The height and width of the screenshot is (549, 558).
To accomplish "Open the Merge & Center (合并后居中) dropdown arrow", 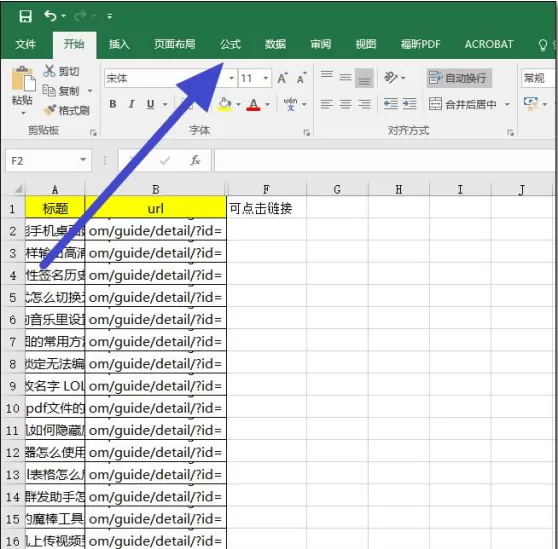I will (507, 104).
